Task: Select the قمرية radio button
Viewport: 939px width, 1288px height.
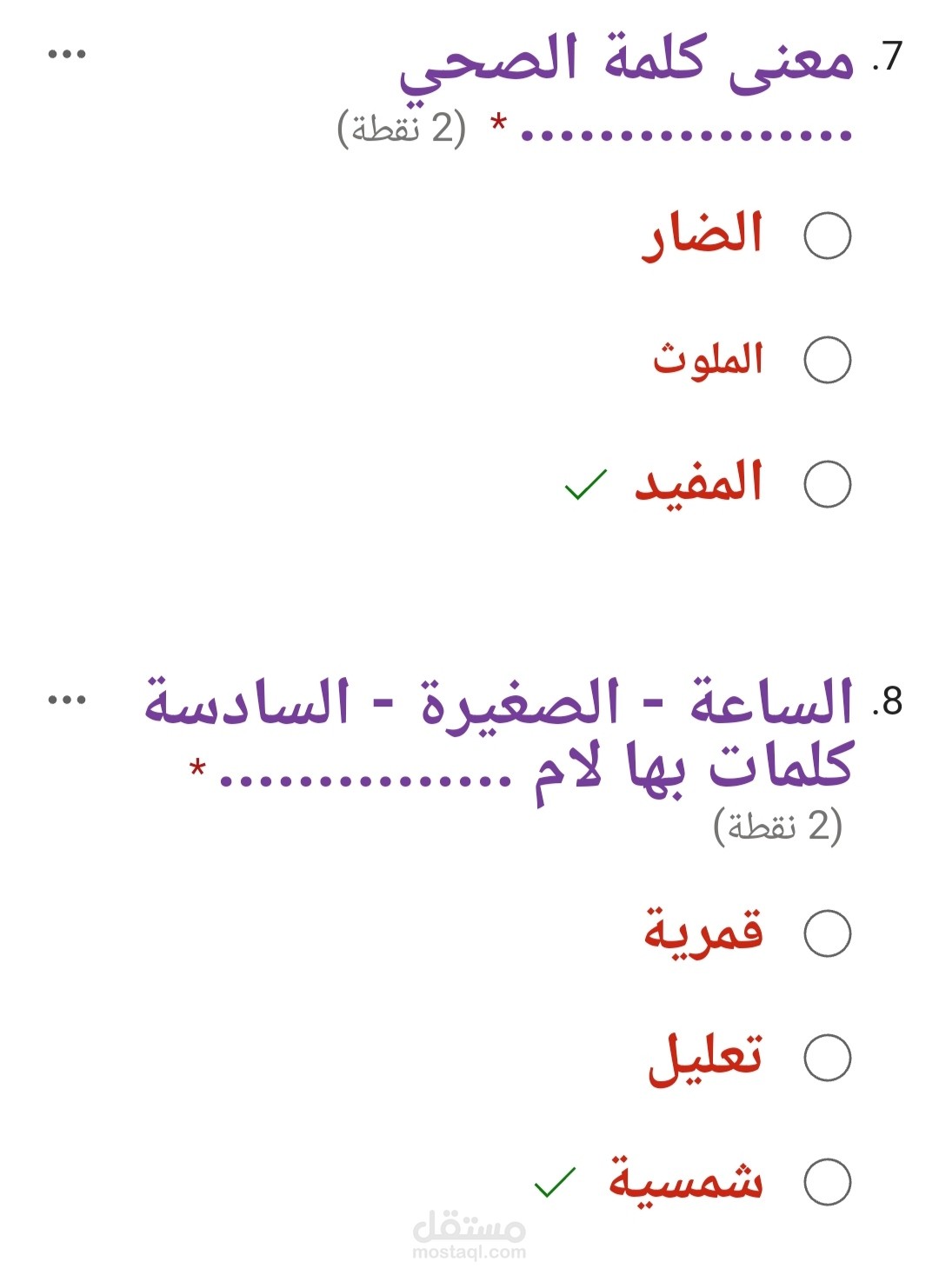Action: coord(827,933)
